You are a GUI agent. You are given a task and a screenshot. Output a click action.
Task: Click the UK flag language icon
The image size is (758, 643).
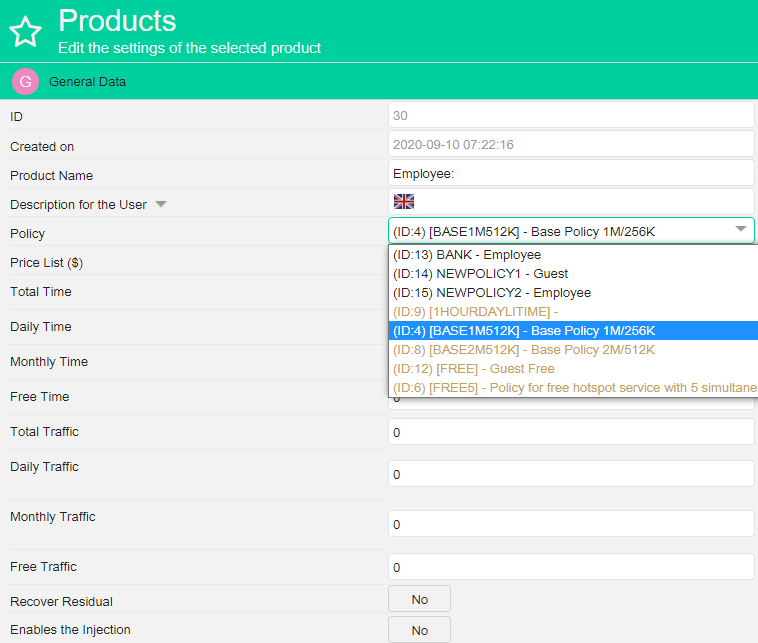click(x=403, y=202)
